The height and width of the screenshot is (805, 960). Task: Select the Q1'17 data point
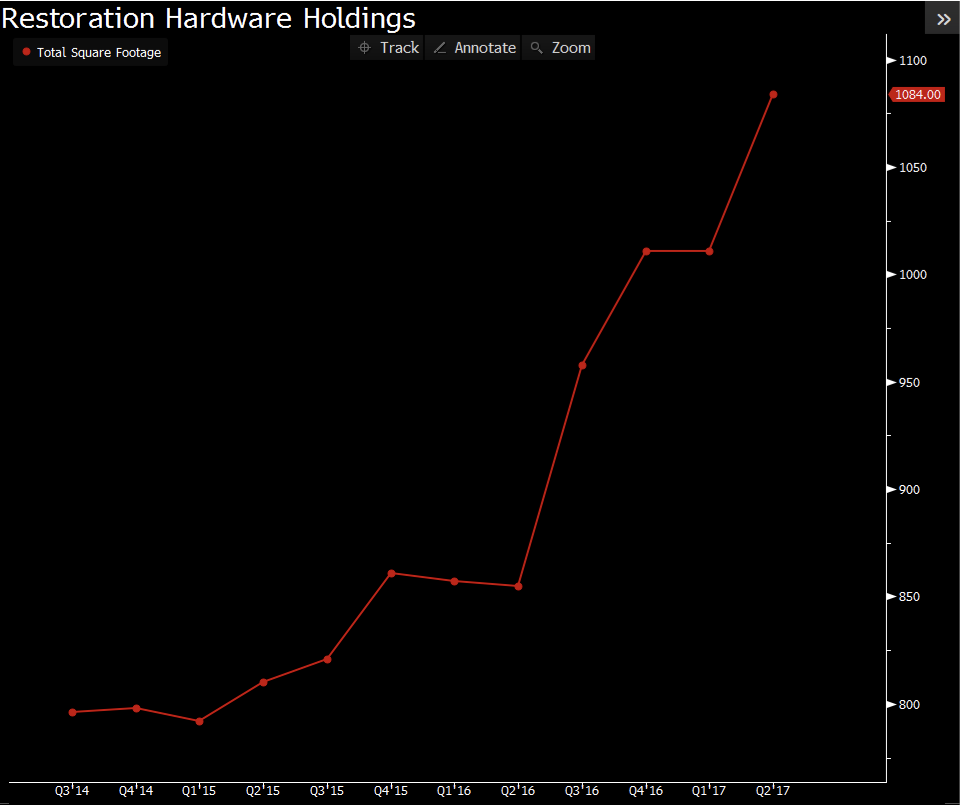coord(709,251)
